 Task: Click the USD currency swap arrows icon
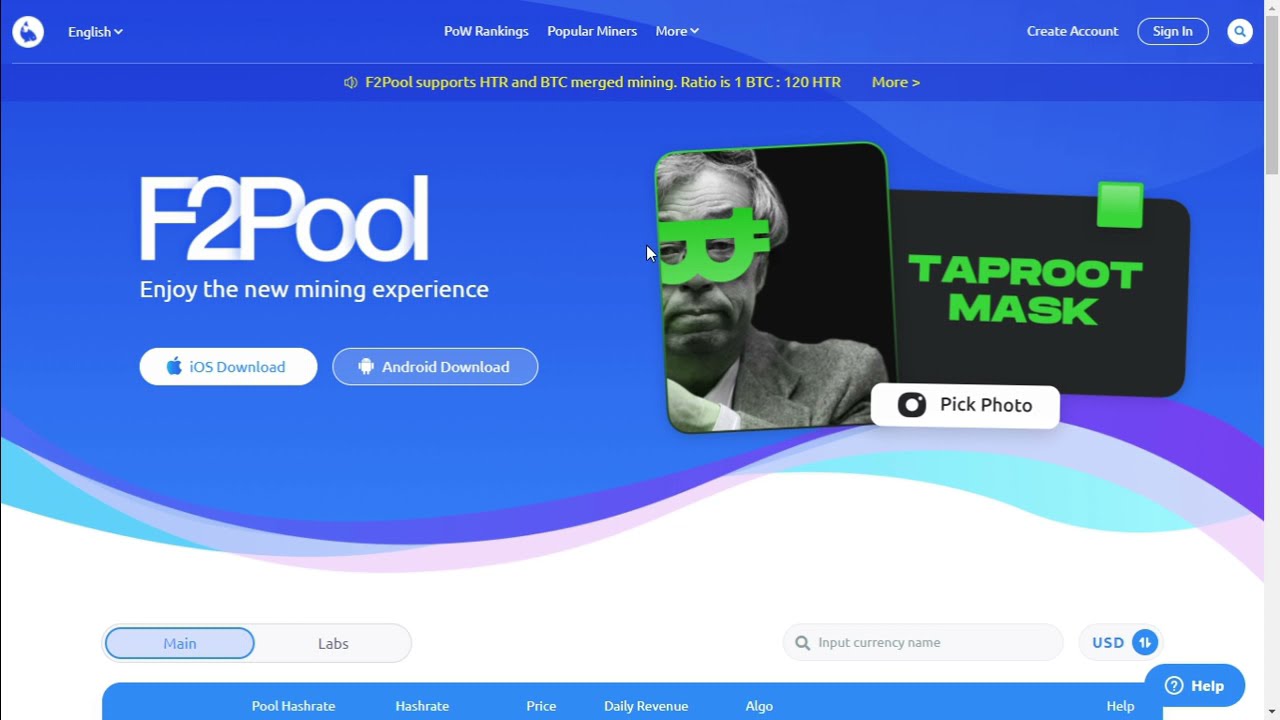[x=1145, y=643]
